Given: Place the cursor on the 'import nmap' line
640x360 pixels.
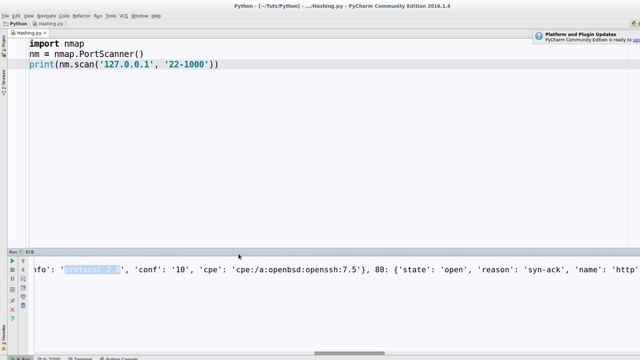Looking at the screenshot, I should [x=57, y=44].
